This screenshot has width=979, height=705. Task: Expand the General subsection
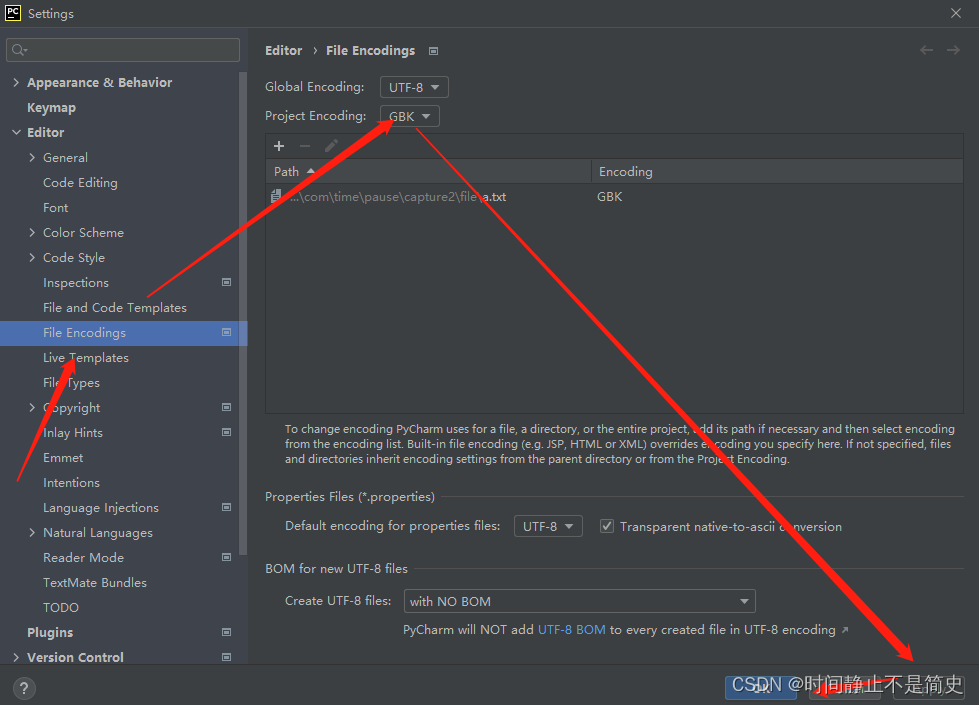point(32,157)
